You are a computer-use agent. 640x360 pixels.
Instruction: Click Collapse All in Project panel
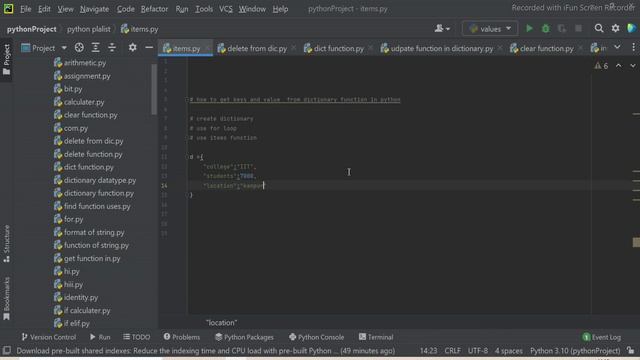tap(112, 48)
